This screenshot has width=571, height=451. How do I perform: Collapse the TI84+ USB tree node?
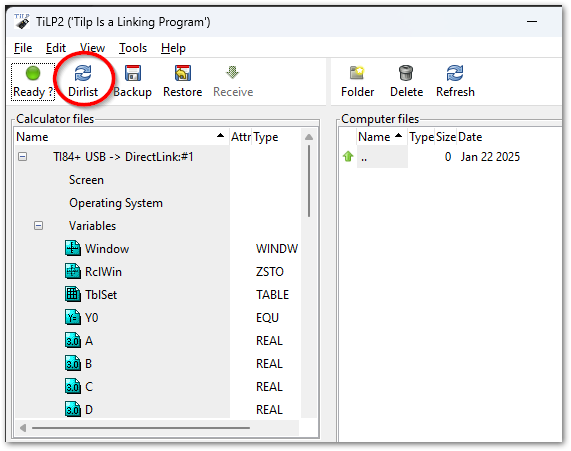(x=23, y=157)
